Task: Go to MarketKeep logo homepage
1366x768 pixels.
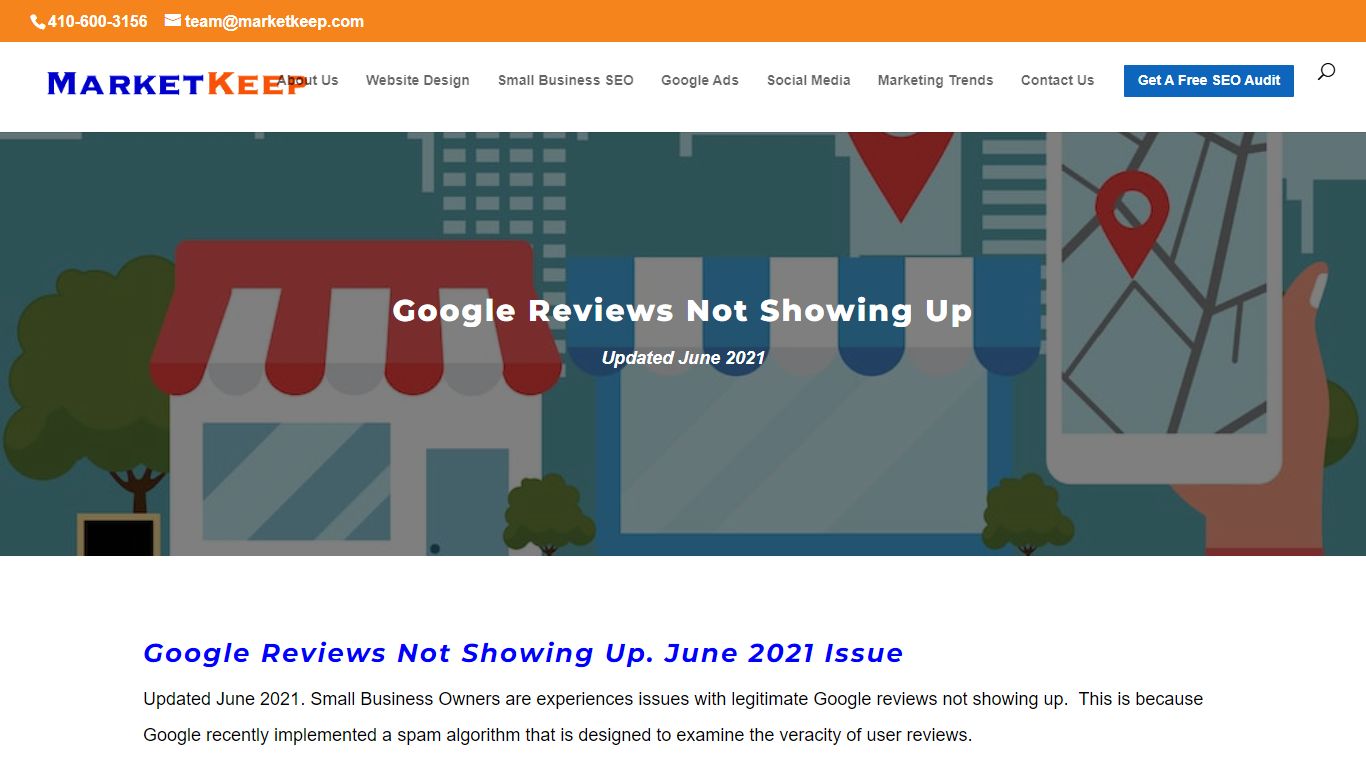Action: point(177,83)
